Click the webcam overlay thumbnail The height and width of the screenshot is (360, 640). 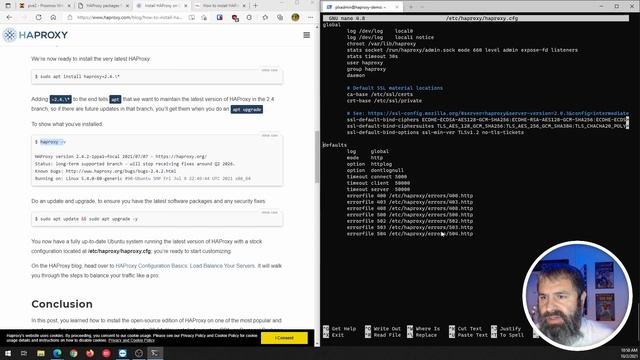577,296
